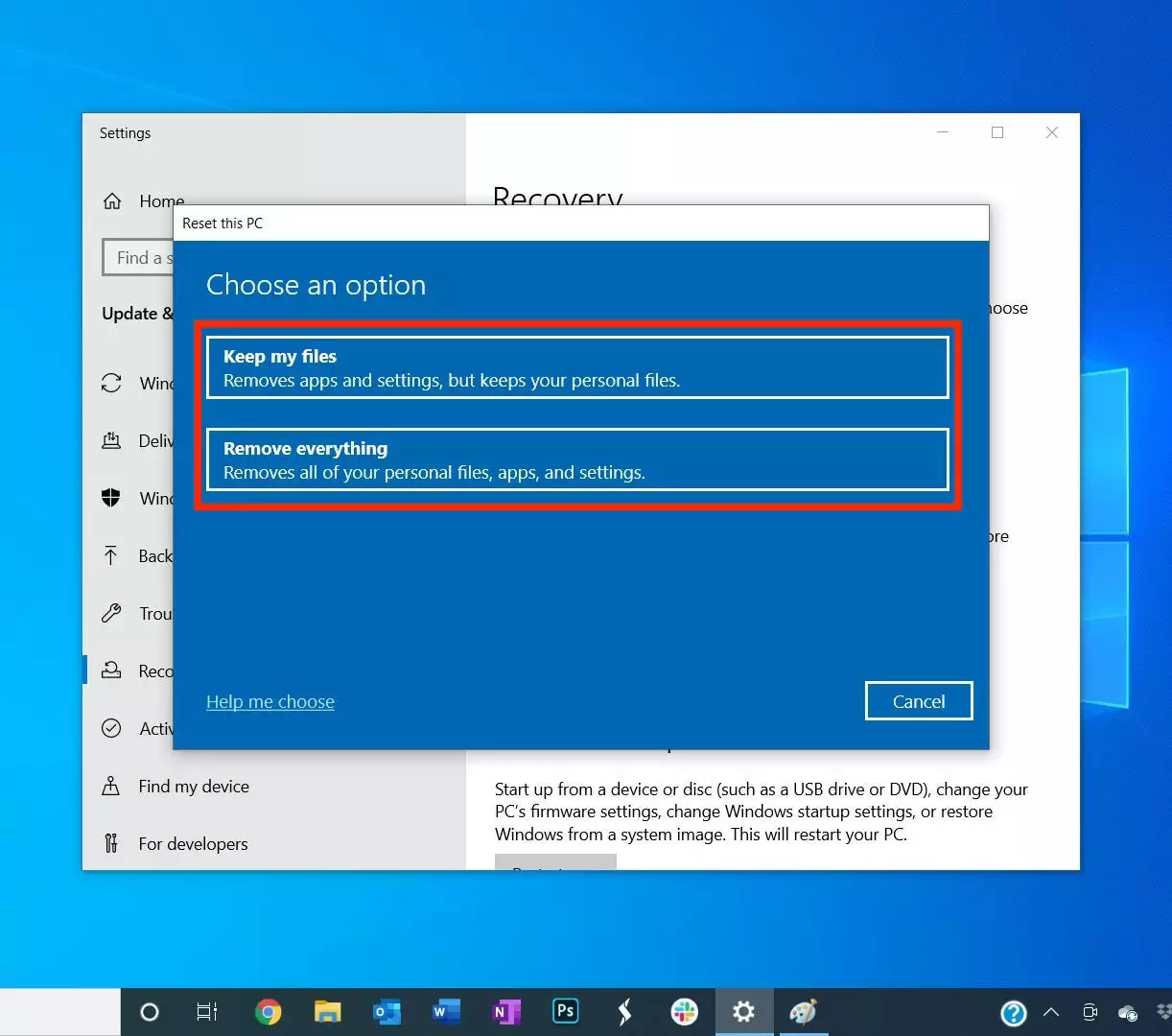Select the Activation checkmark circle icon
Image resolution: width=1172 pixels, height=1036 pixels.
(x=111, y=729)
